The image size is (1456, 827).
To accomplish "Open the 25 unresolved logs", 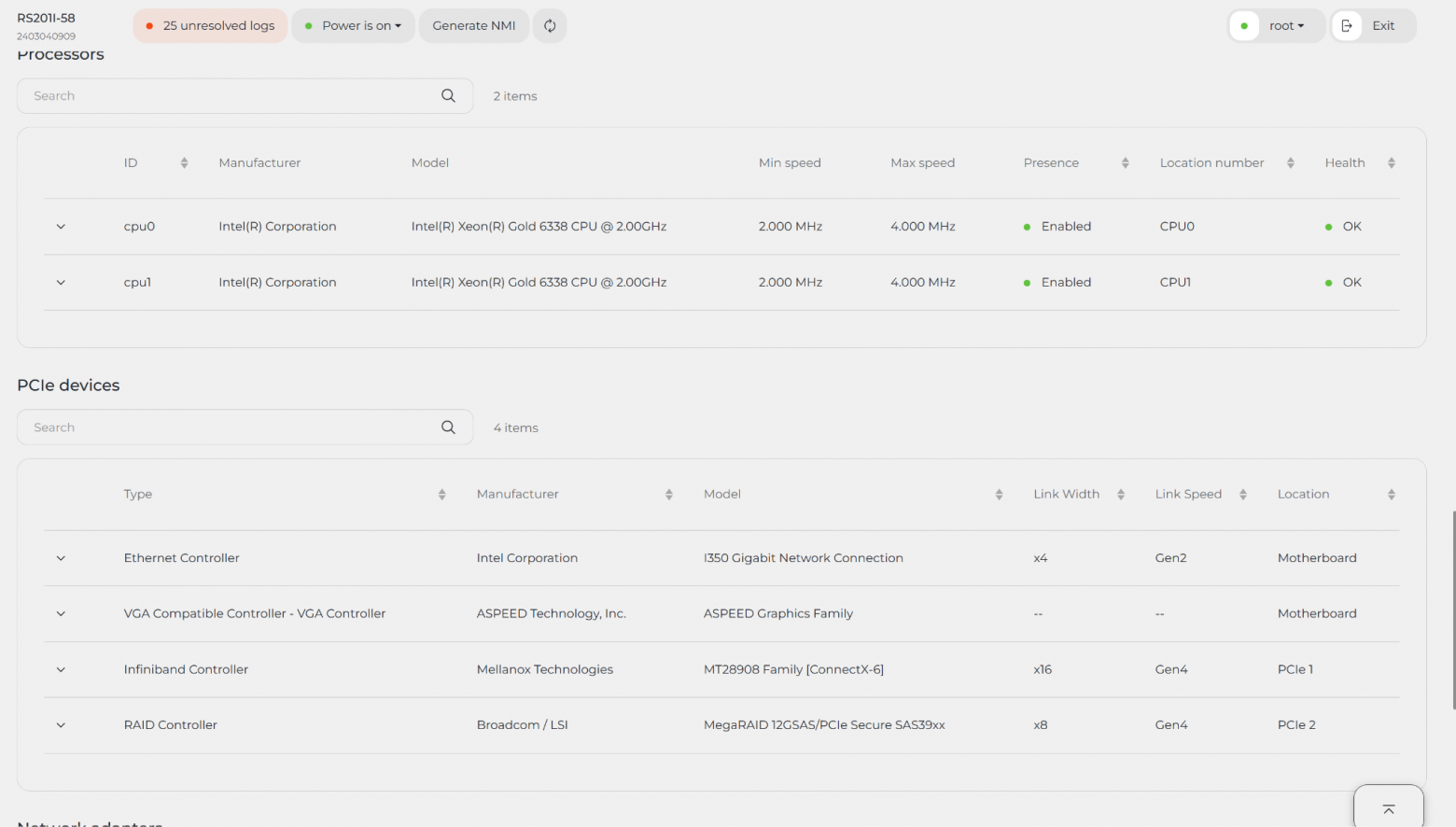I will pos(210,26).
